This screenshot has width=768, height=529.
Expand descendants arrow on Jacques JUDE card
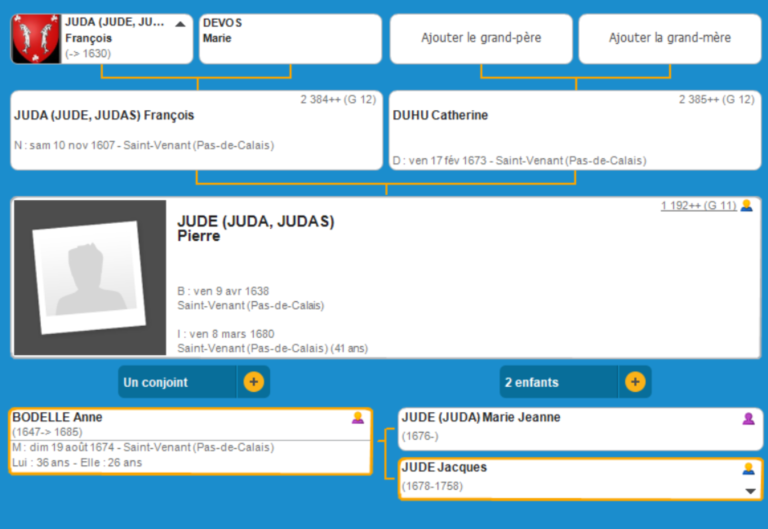pos(750,491)
